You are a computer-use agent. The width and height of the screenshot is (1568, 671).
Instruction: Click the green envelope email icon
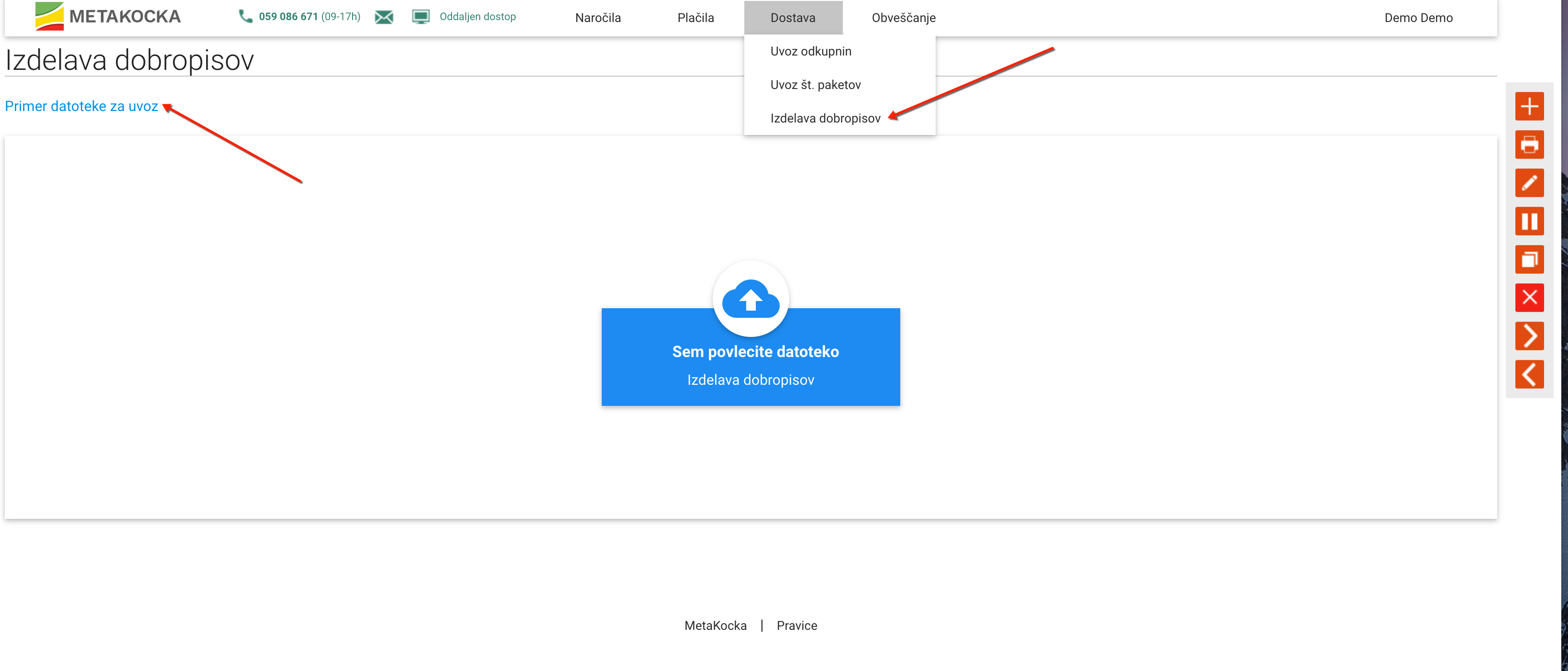point(384,17)
